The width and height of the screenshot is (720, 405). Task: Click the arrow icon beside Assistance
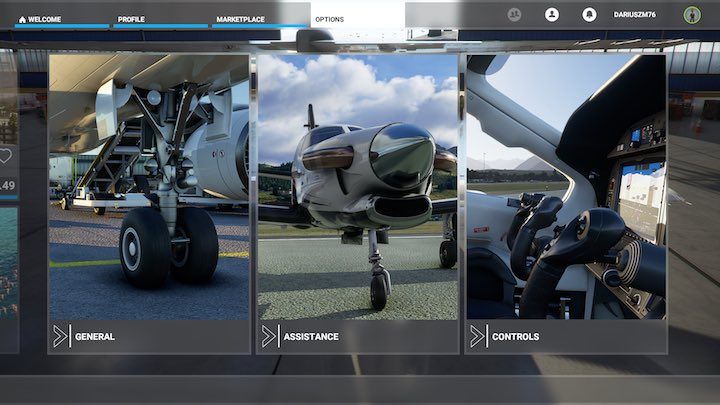click(x=269, y=336)
